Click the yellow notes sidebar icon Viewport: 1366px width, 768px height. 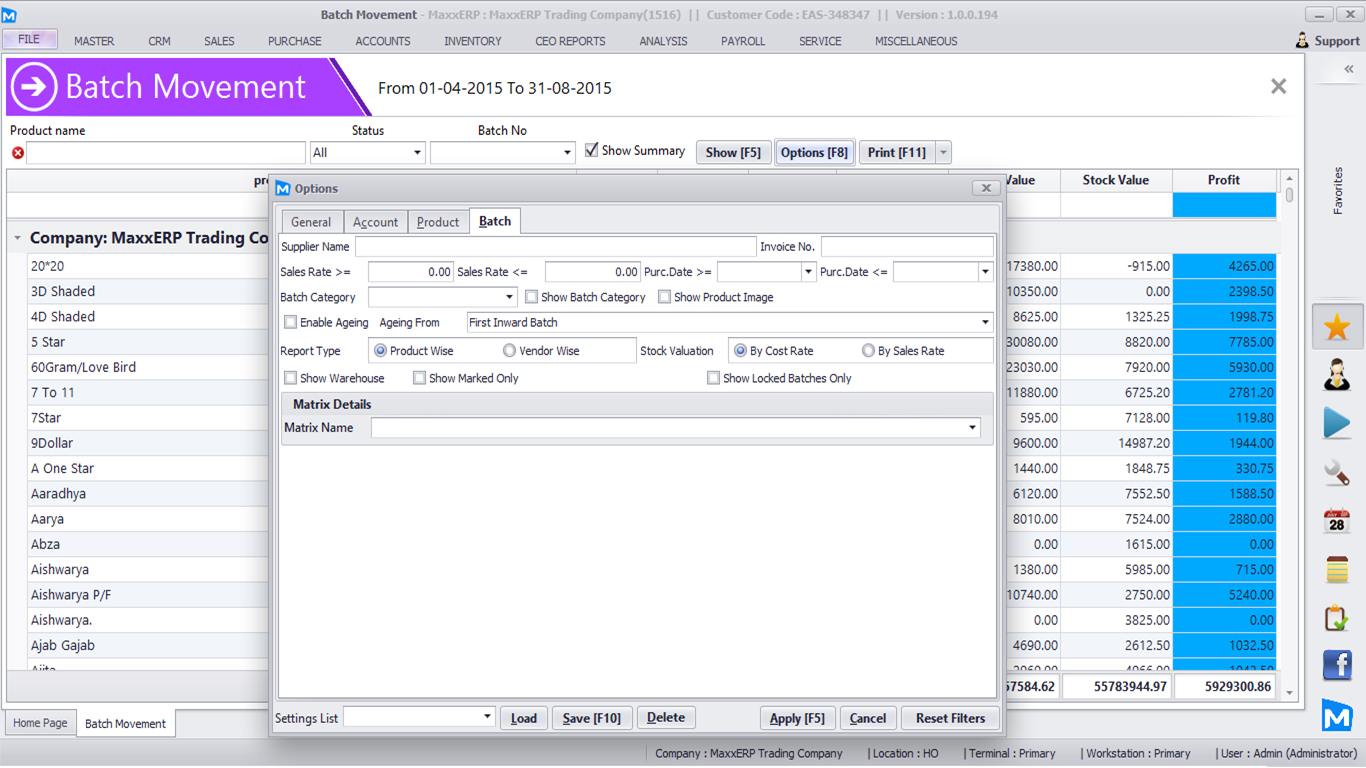click(1337, 569)
